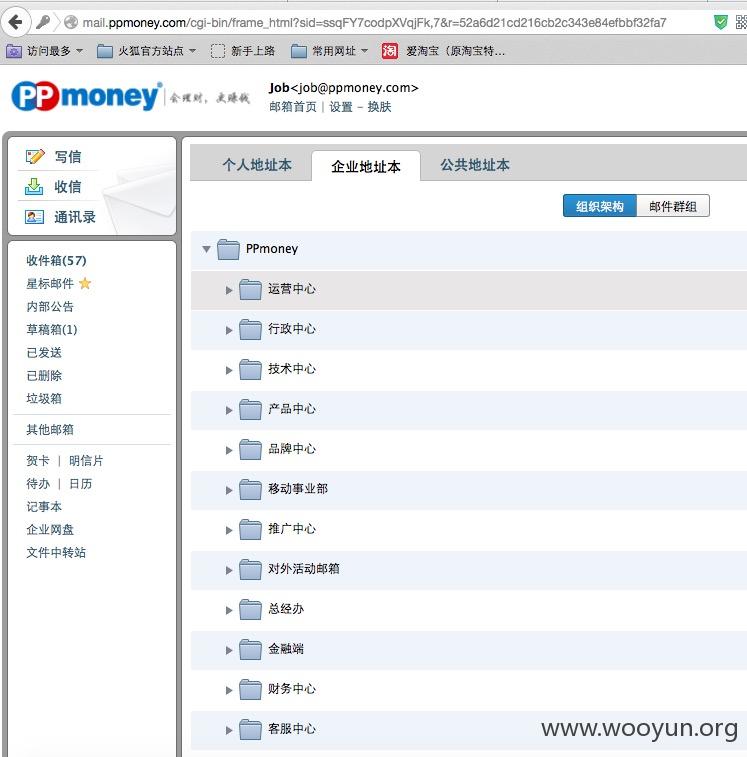The image size is (747, 757).
Task: Click the 换肤 link
Action: 379,107
